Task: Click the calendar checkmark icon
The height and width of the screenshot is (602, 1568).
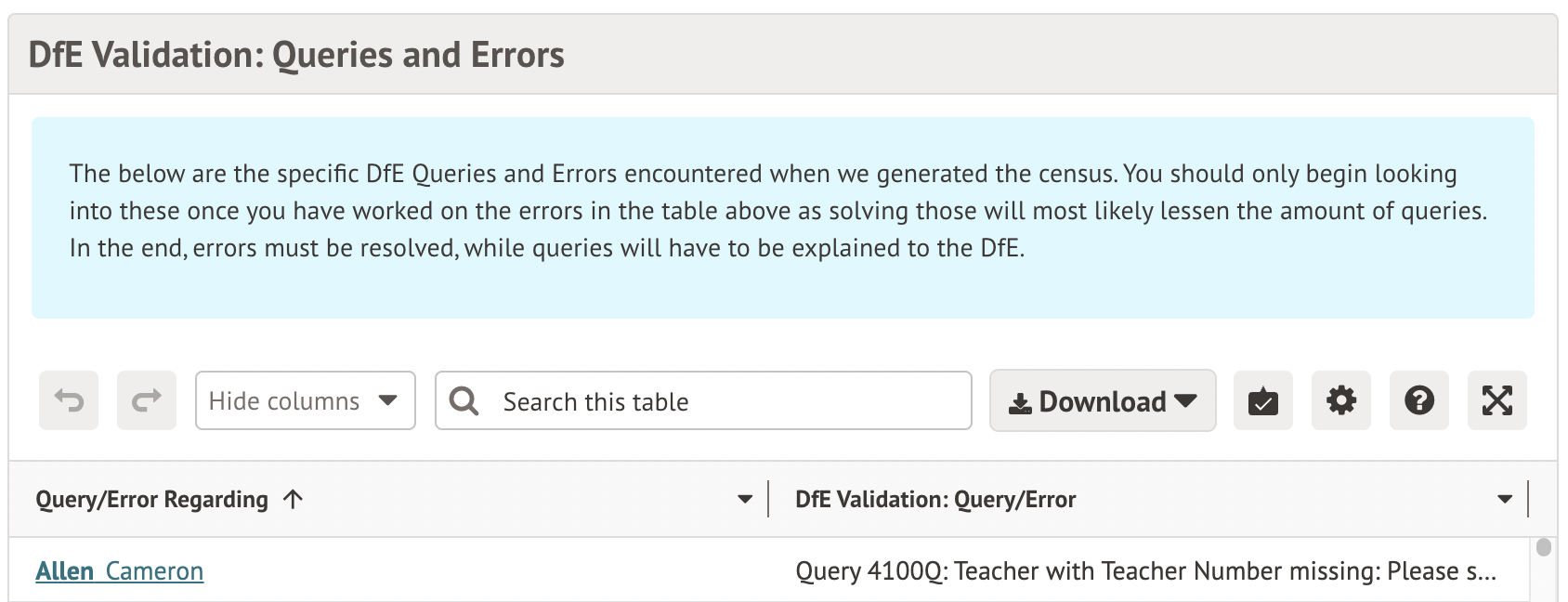Action: (x=1263, y=400)
